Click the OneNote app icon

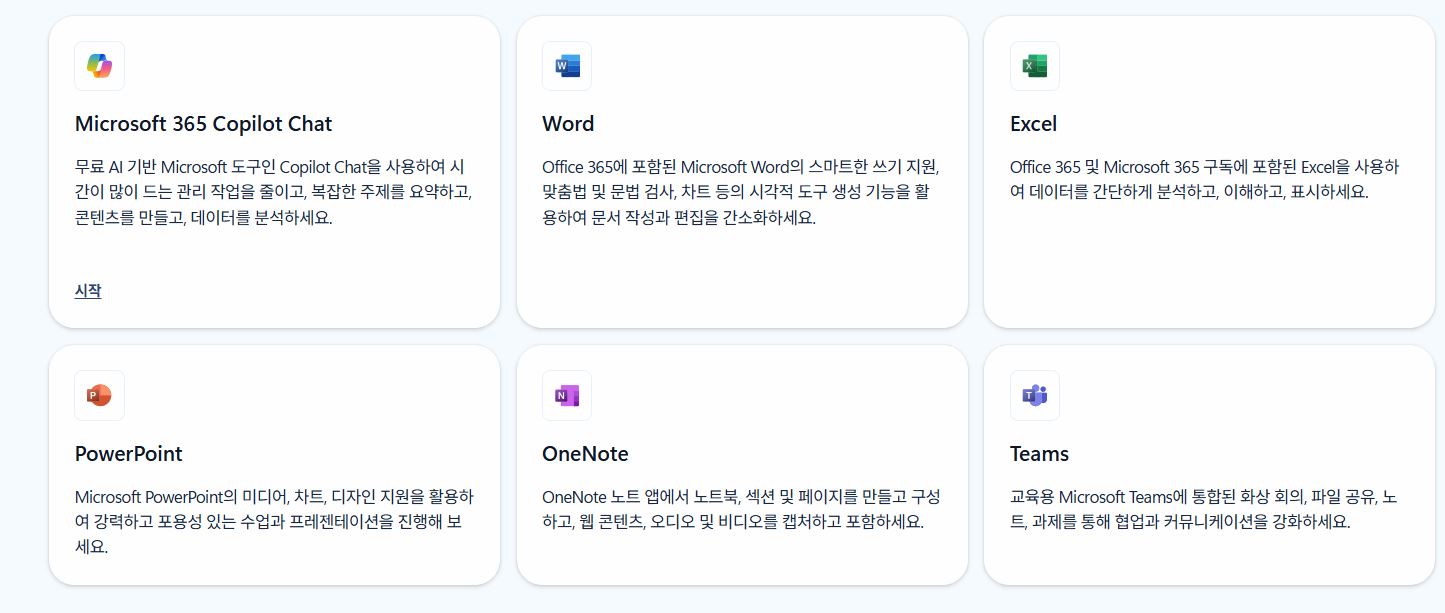coord(567,395)
